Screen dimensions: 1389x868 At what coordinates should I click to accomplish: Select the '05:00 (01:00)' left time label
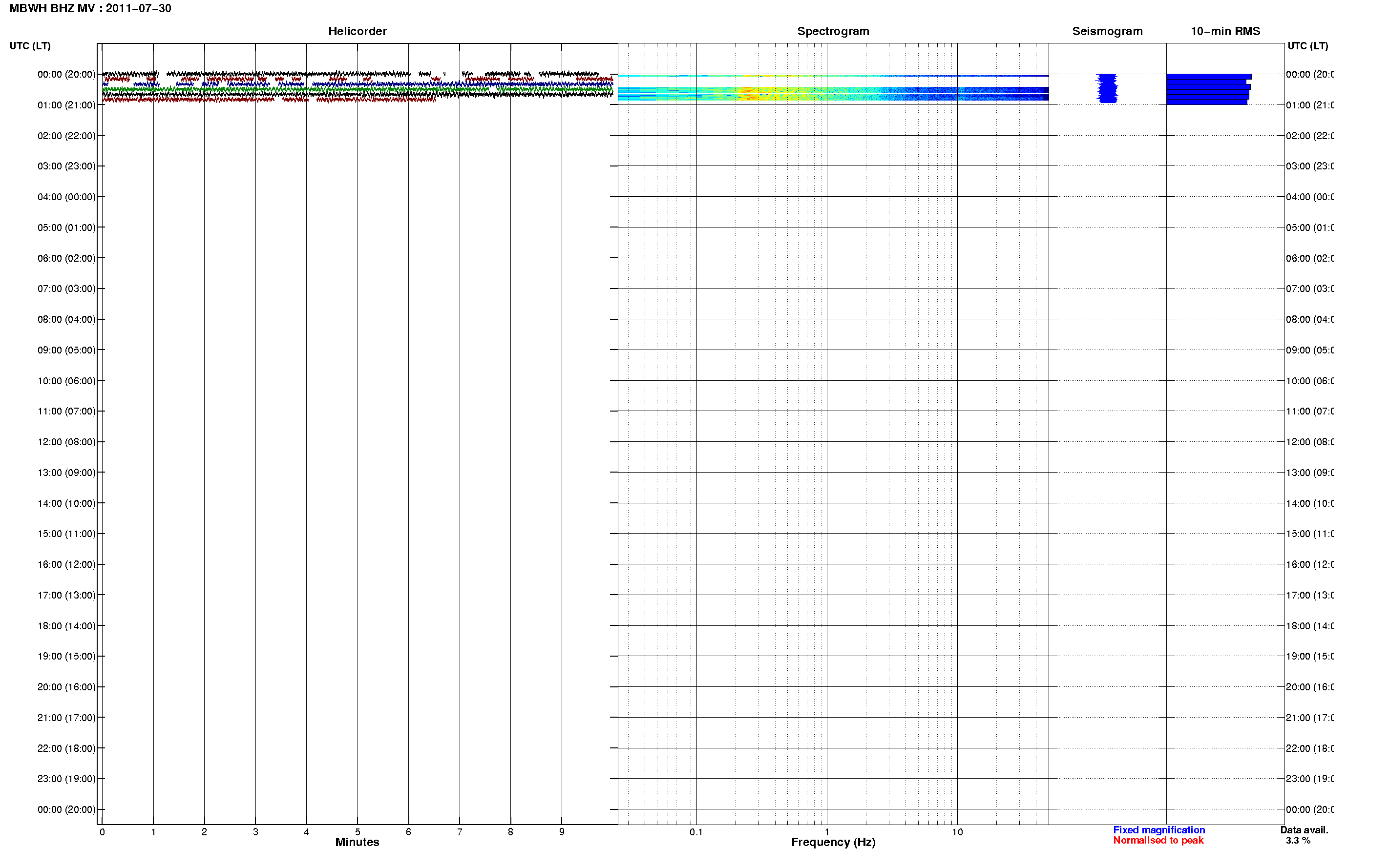click(x=66, y=228)
